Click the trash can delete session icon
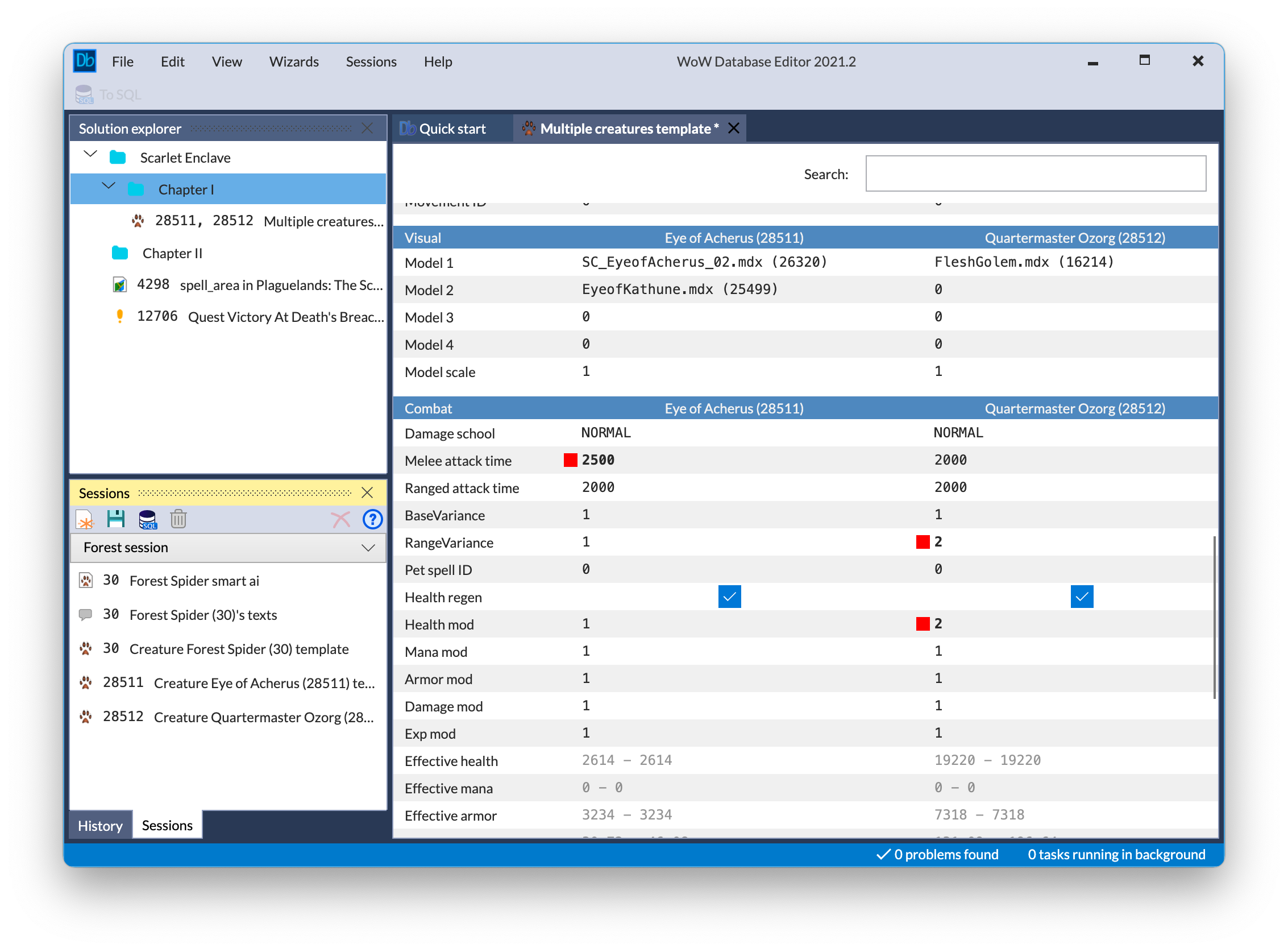 pyautogui.click(x=178, y=519)
